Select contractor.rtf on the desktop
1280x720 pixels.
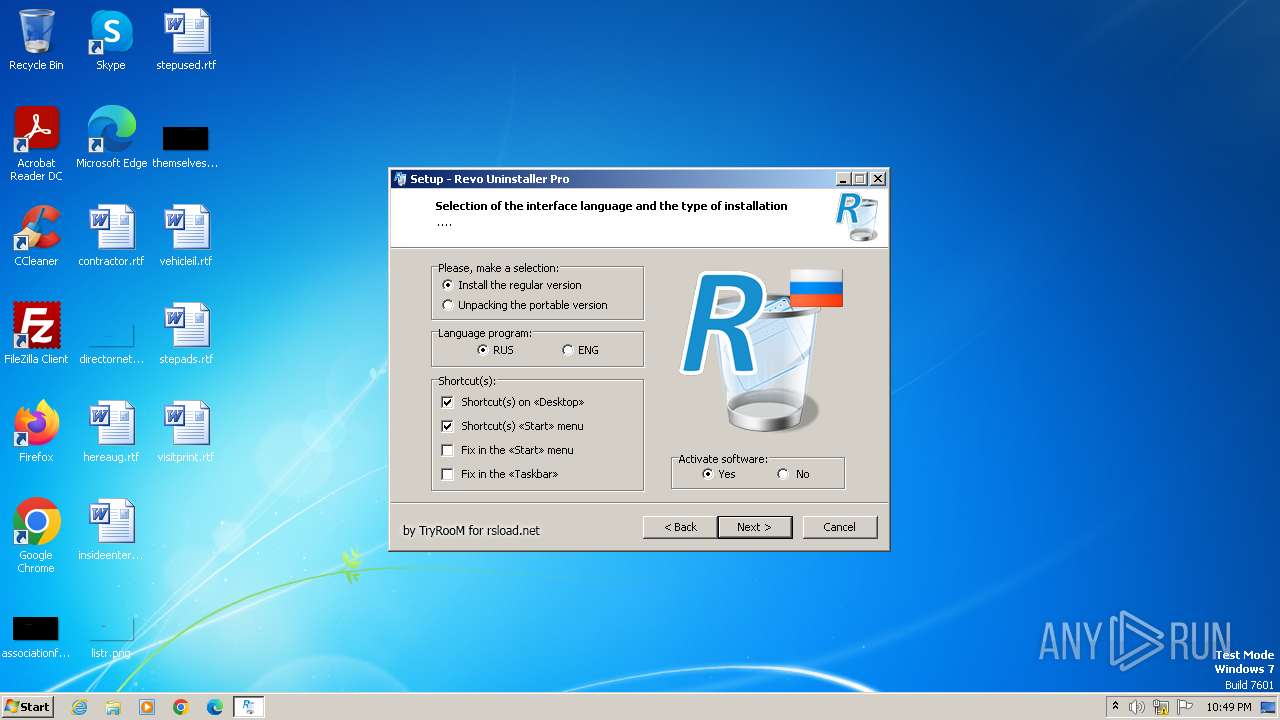pos(111,236)
